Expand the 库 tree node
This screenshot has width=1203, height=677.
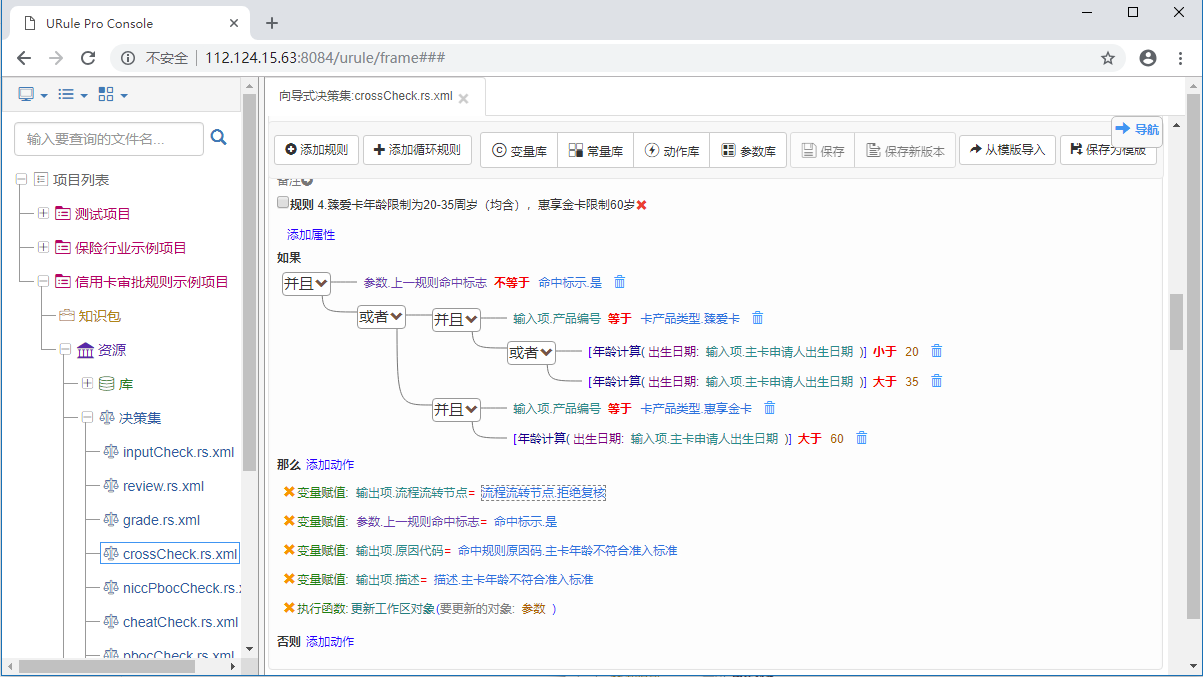pos(87,383)
